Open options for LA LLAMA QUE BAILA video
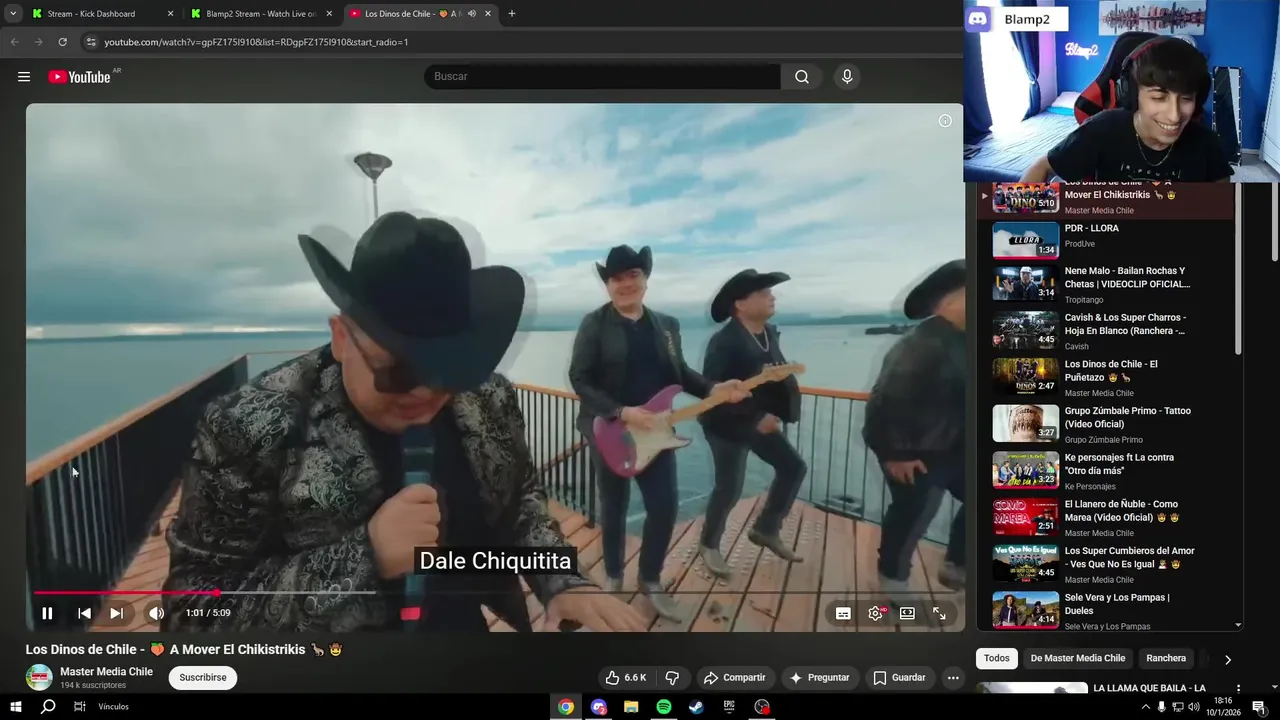 1238,689
